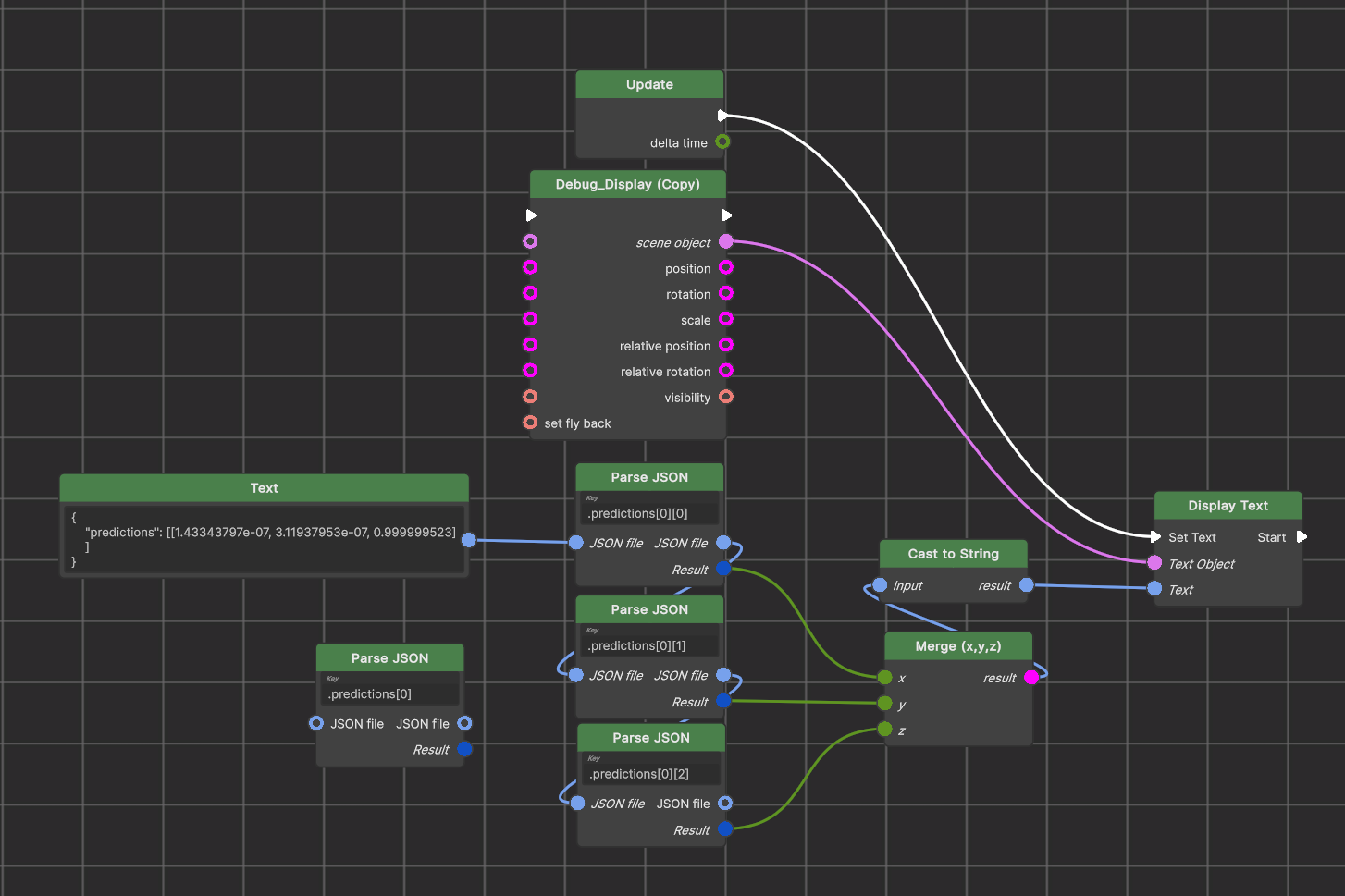This screenshot has width=1345, height=896.
Task: Click the Text Object input port
Action: (1154, 563)
